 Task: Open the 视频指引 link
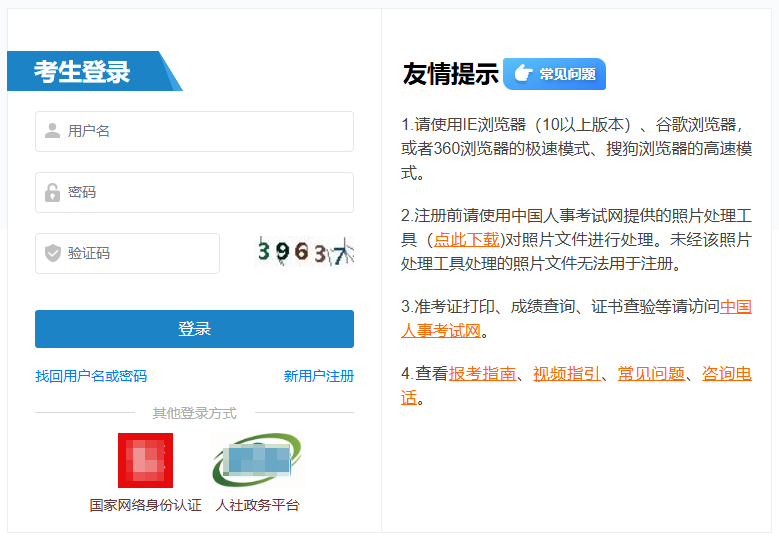pyautogui.click(x=567, y=374)
